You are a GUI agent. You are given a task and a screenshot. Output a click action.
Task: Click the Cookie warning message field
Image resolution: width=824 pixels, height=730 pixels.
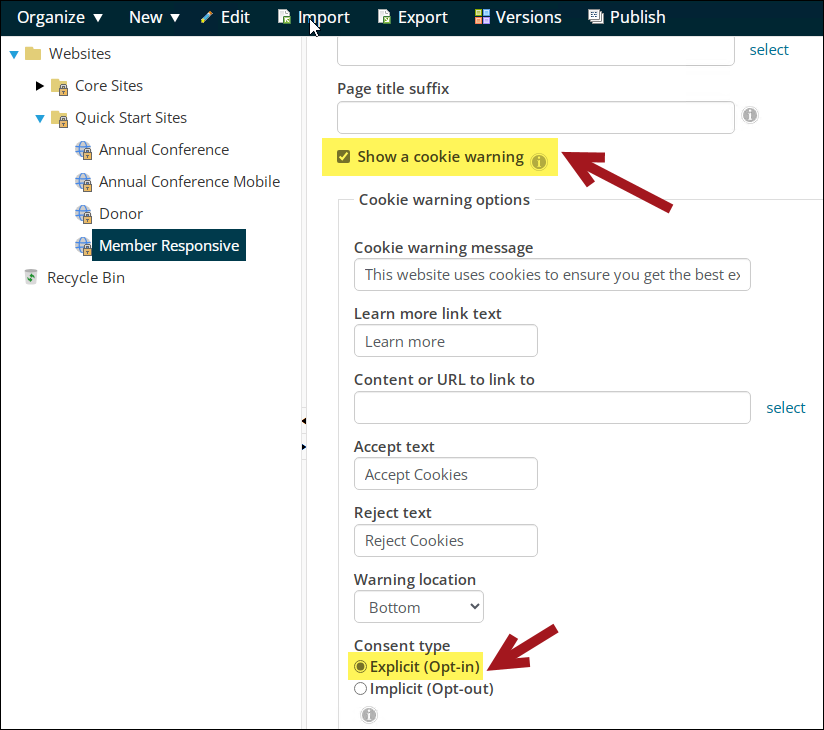[552, 274]
